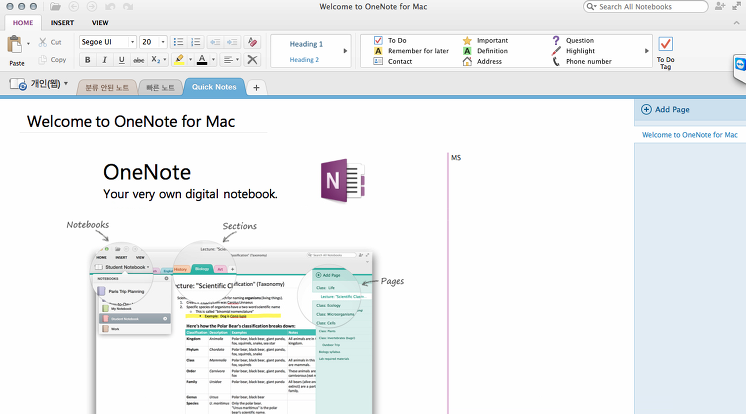Open the alignment dropdown arrow

pyautogui.click(x=237, y=59)
